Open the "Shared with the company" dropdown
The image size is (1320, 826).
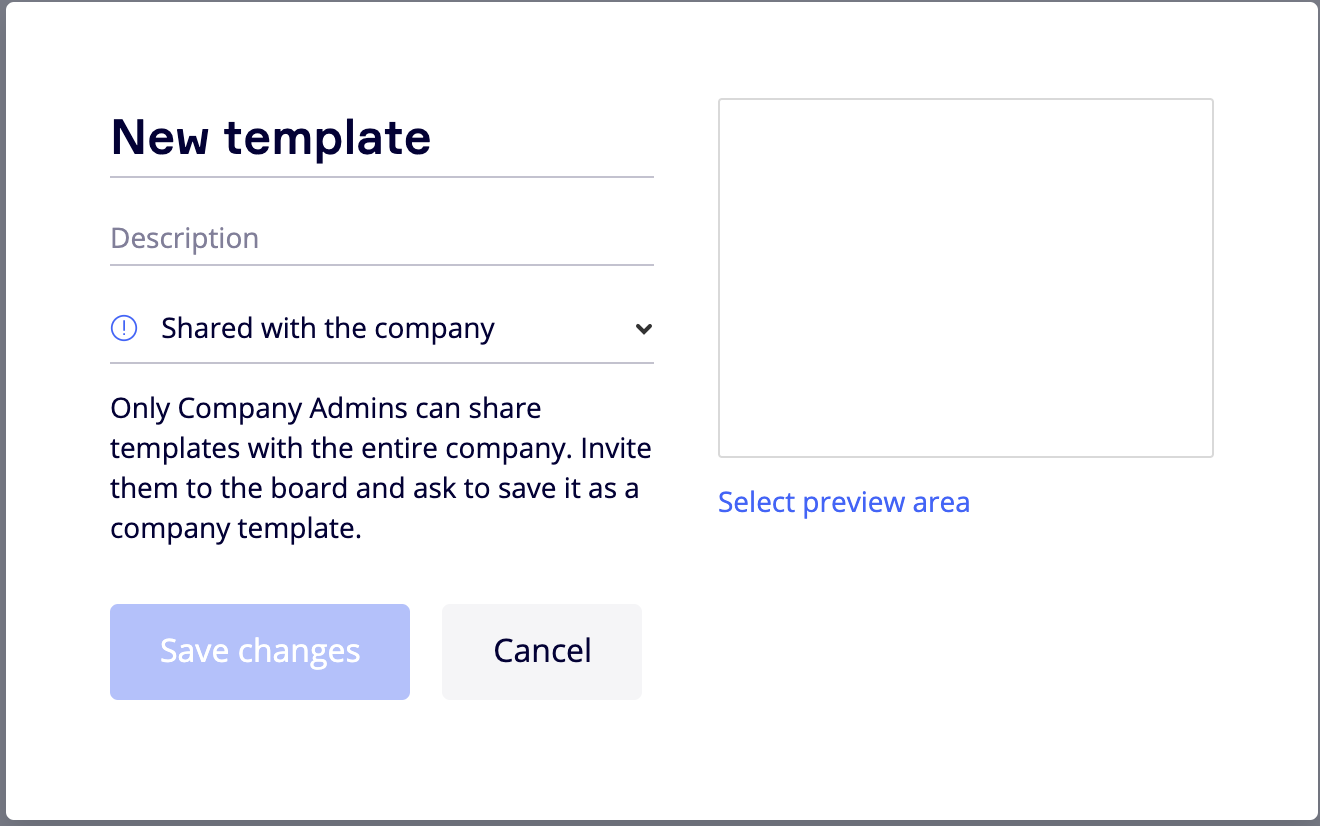coord(380,329)
